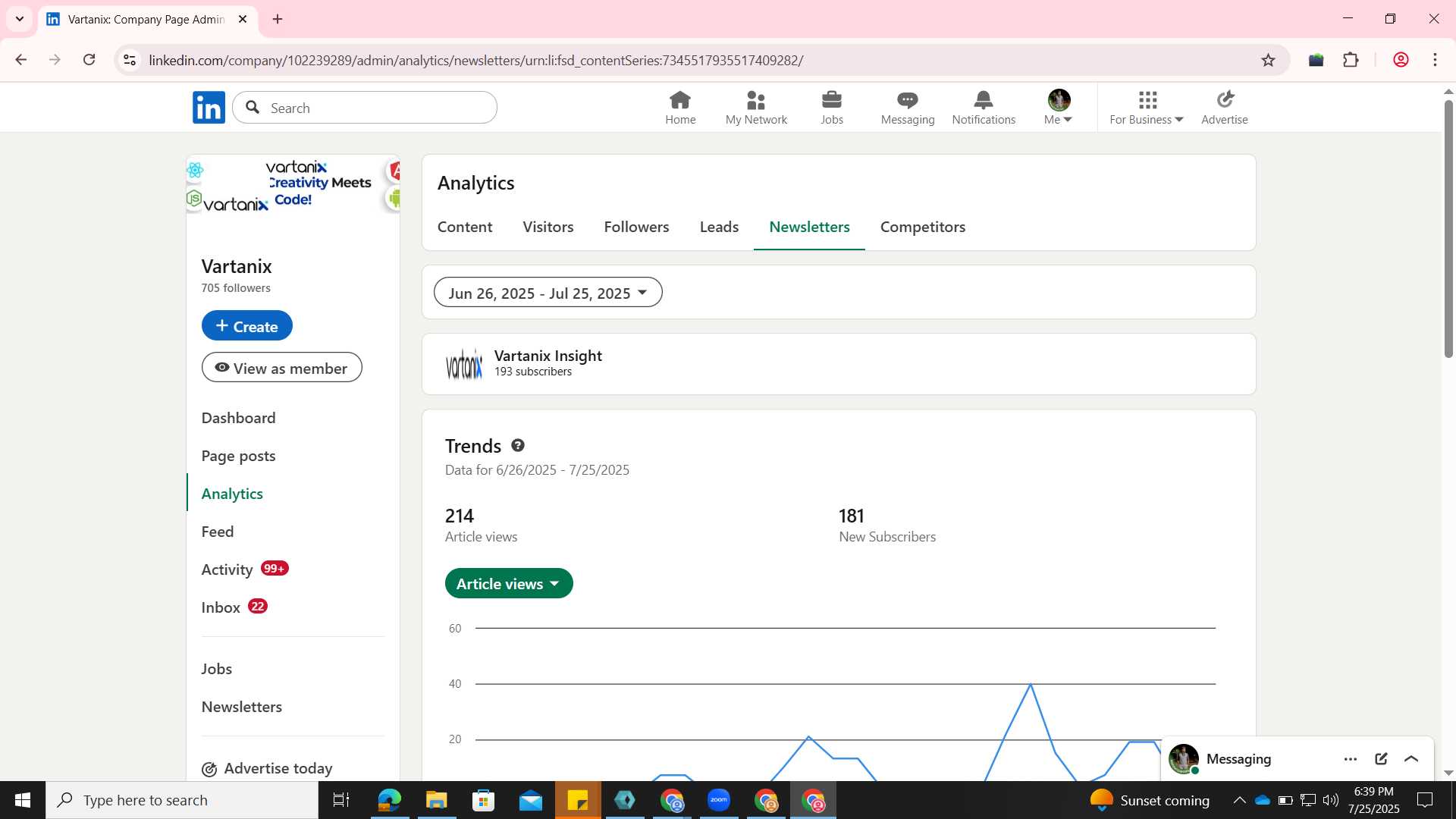Viewport: 1456px width, 819px height.
Task: Open Windows Start menu
Action: (x=23, y=800)
